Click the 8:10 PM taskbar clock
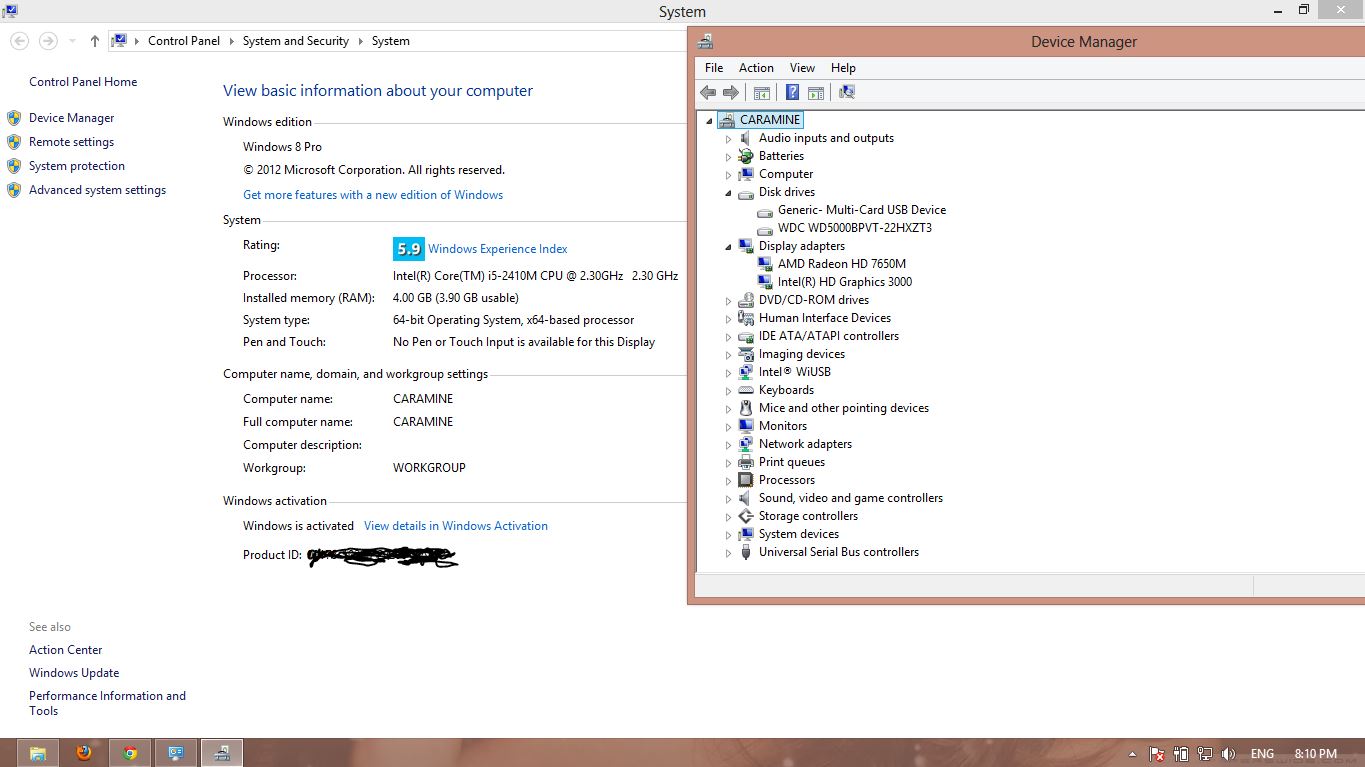Viewport: 1365px width, 767px height. click(1316, 754)
